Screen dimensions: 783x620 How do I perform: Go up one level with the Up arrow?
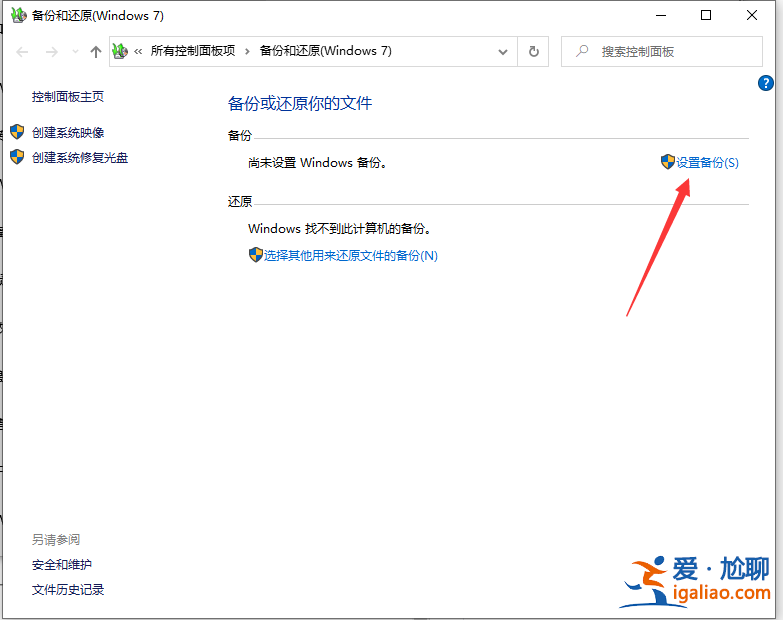pyautogui.click(x=95, y=51)
